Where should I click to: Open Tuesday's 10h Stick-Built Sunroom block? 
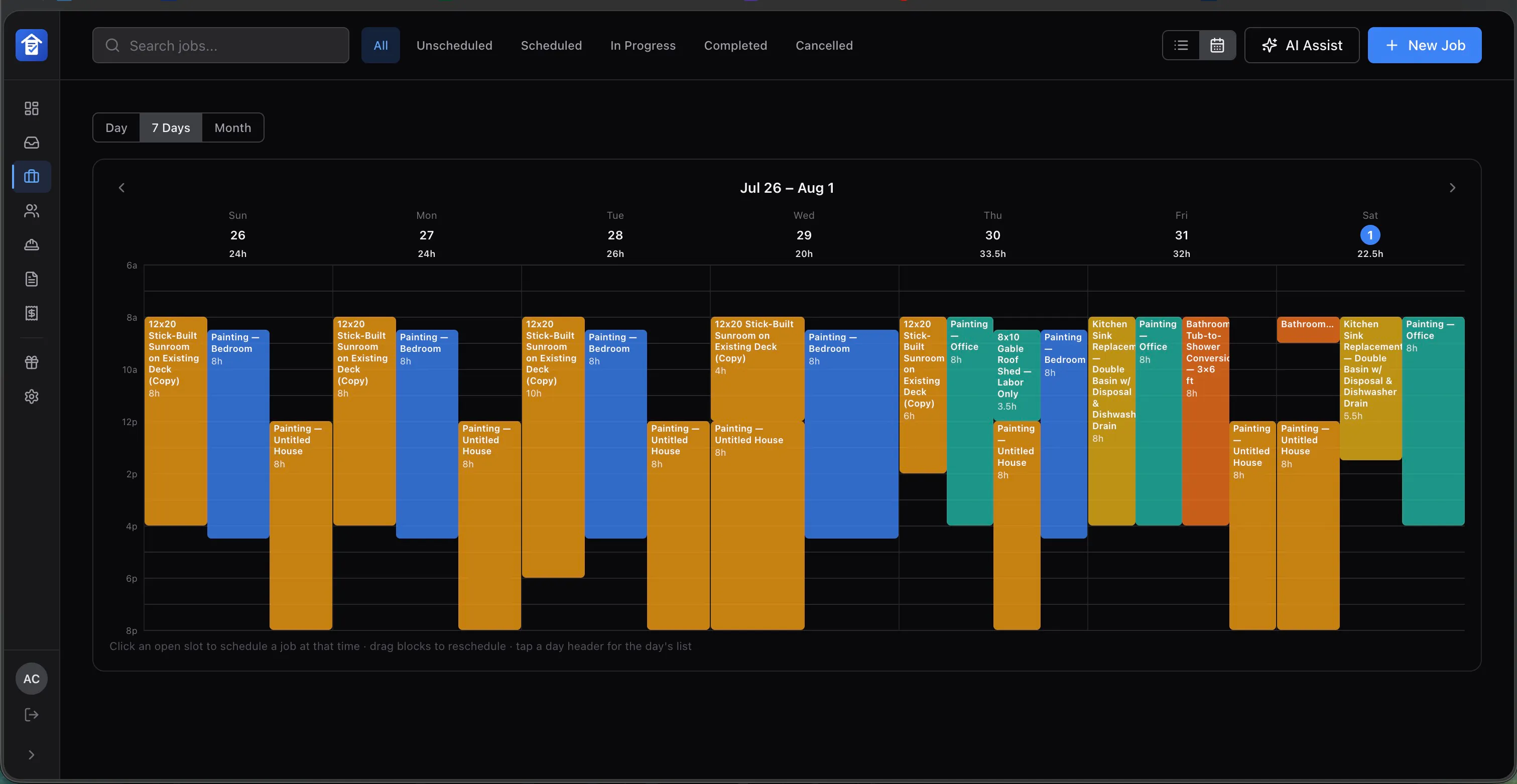[553, 447]
